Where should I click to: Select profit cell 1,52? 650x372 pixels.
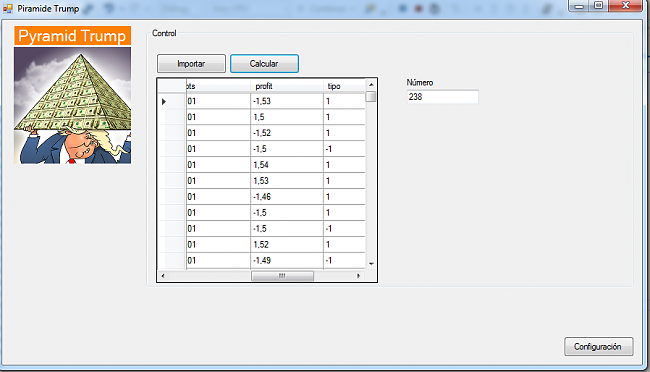coord(287,245)
